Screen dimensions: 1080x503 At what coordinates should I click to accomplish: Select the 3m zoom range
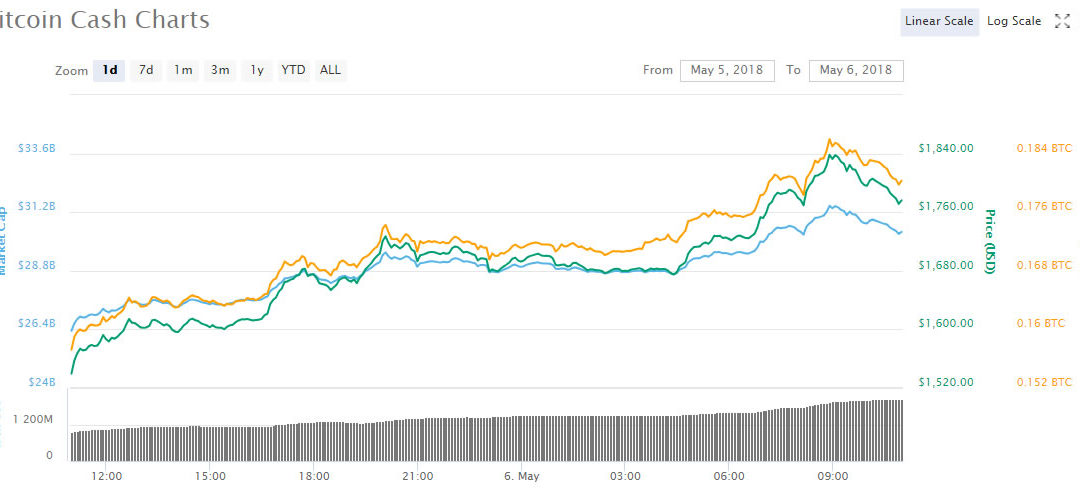220,70
